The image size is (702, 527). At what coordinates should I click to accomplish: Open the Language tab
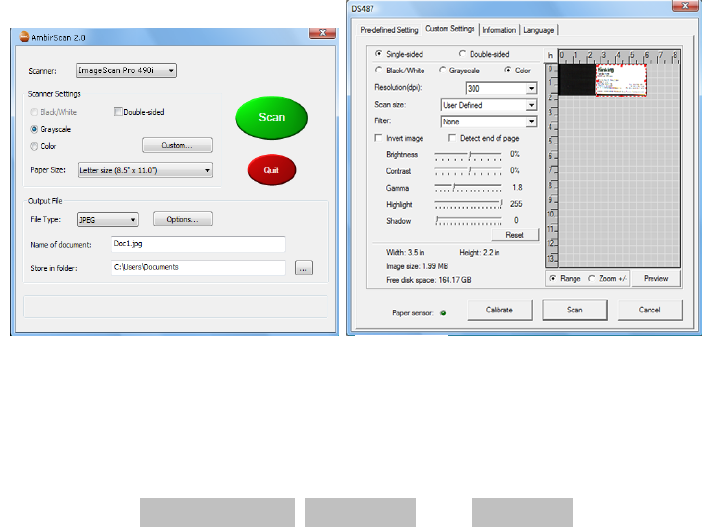[539, 30]
